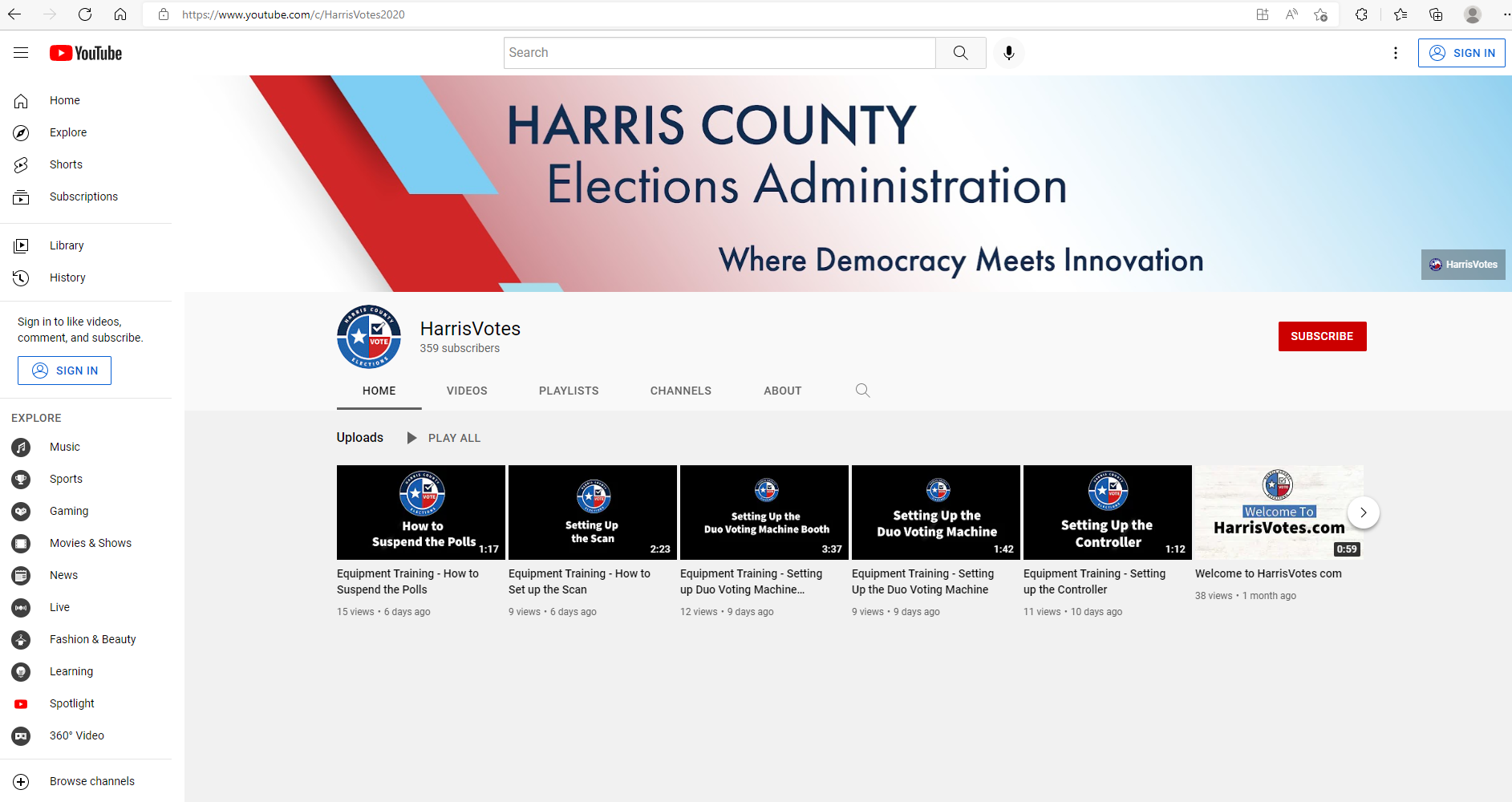Image resolution: width=1512 pixels, height=802 pixels.
Task: Click HarrisVotes channel avatar
Action: pyautogui.click(x=369, y=337)
